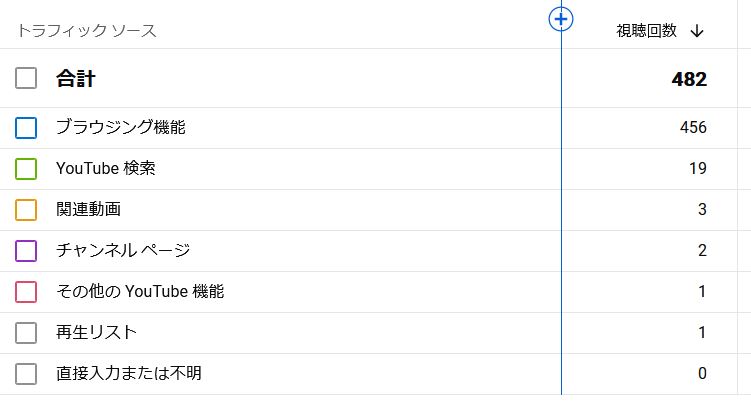
Task: Click the トラフィック ソース column header
Action: point(87,31)
